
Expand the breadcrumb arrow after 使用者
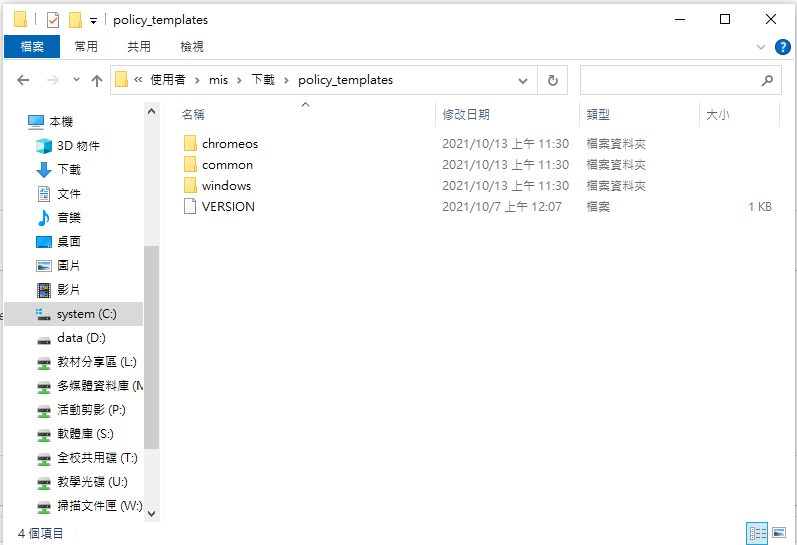coord(197,80)
